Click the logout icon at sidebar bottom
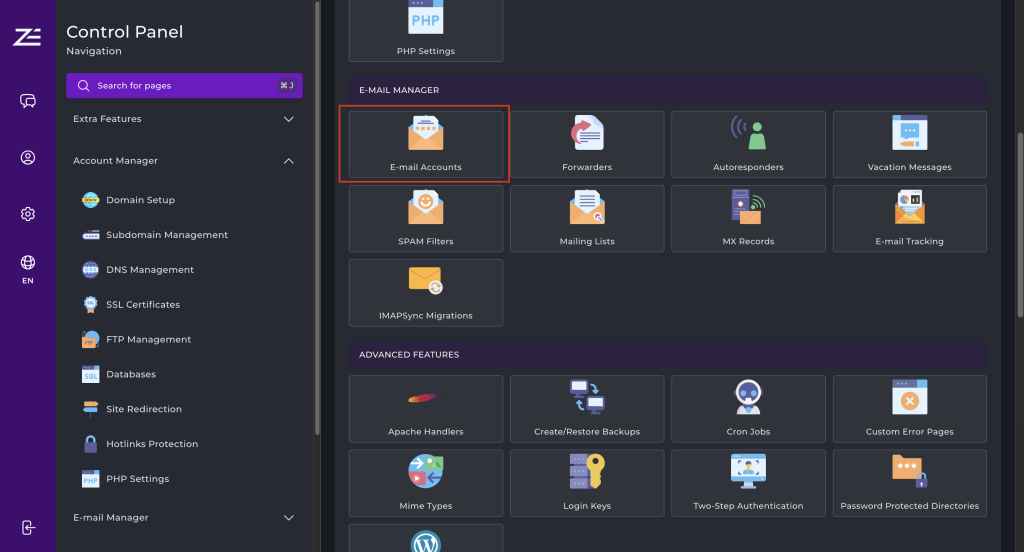Screen dimensions: 1024x552 coord(28,528)
